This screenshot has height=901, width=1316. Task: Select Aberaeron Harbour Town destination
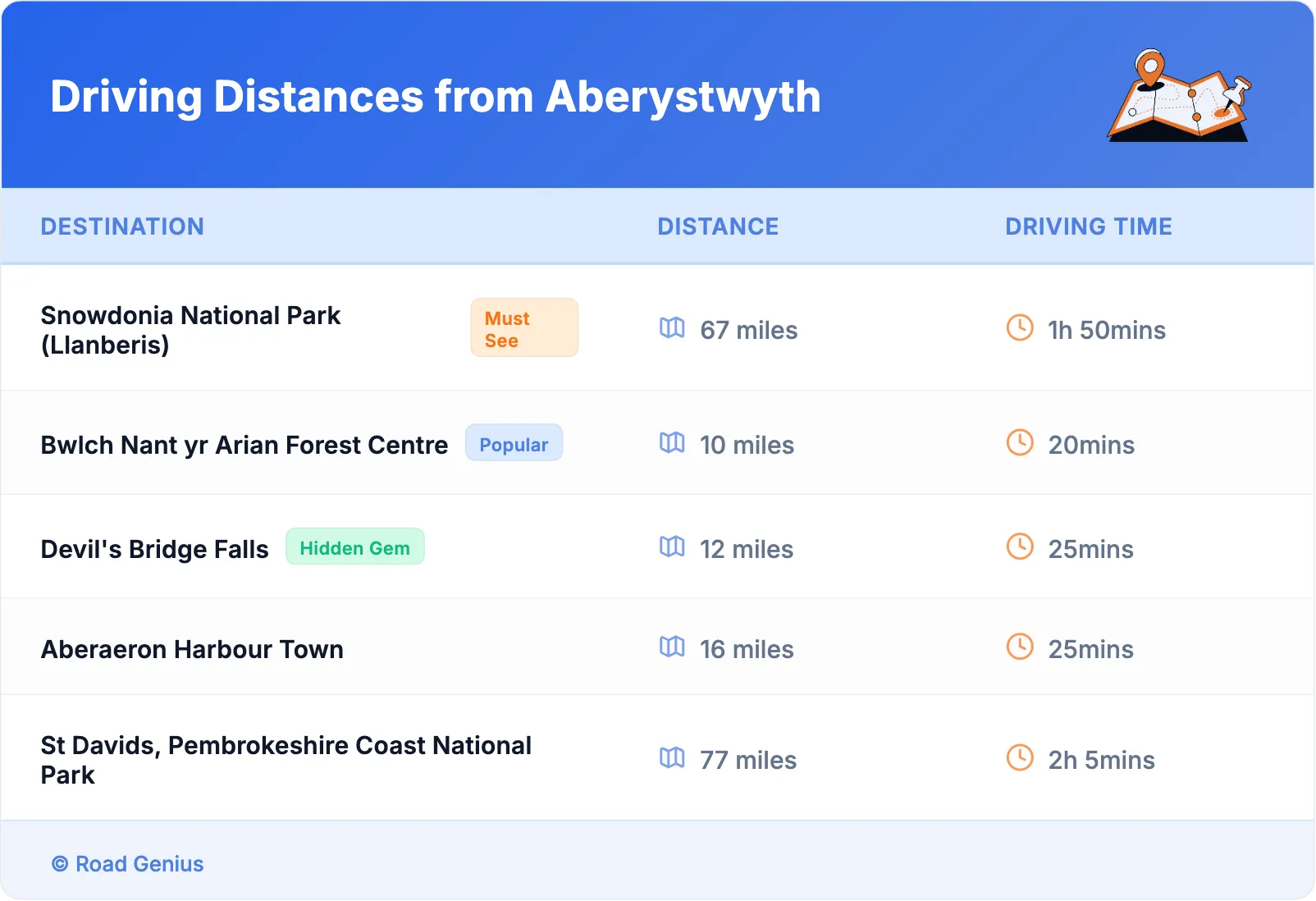point(192,649)
